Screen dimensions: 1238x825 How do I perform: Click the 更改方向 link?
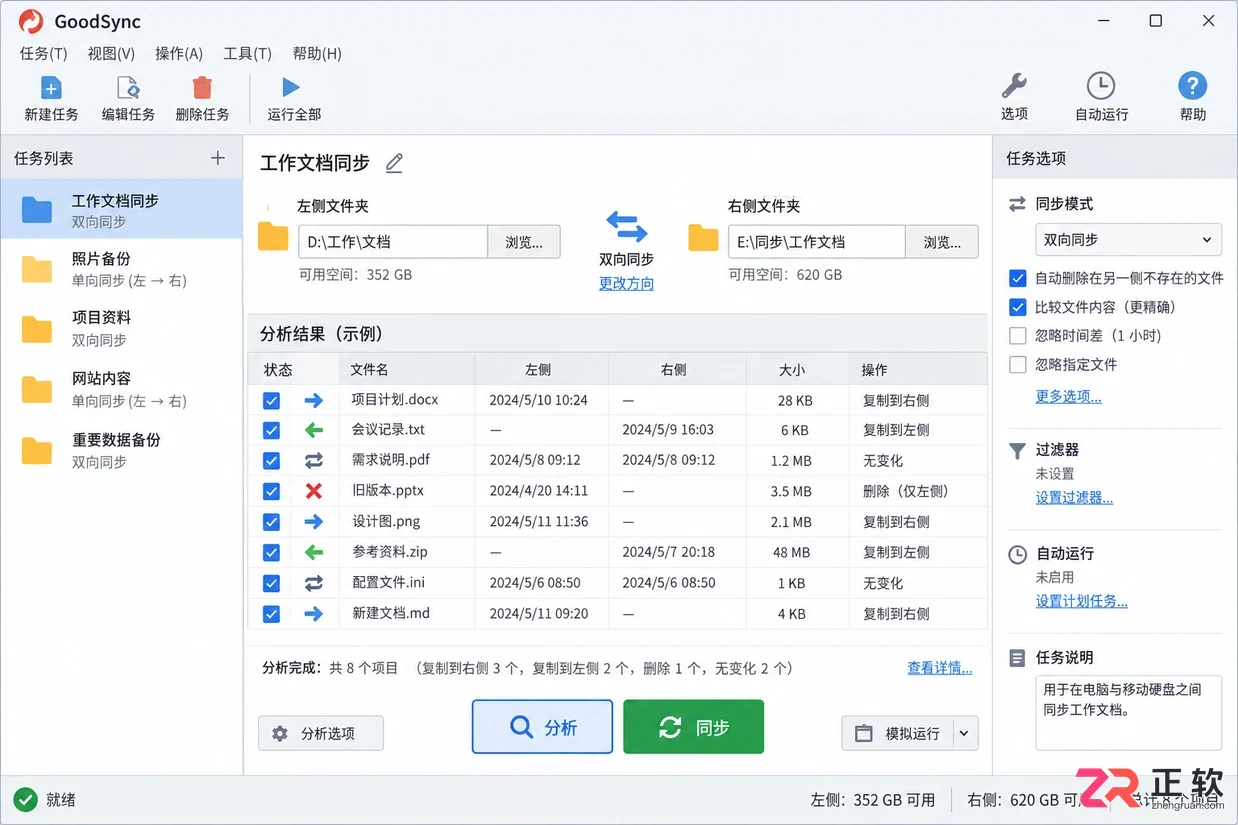(626, 283)
